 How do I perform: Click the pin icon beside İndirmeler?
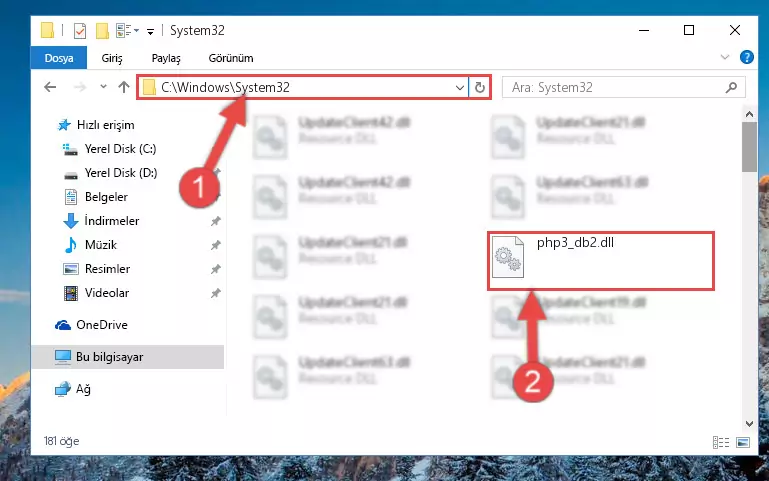click(215, 221)
